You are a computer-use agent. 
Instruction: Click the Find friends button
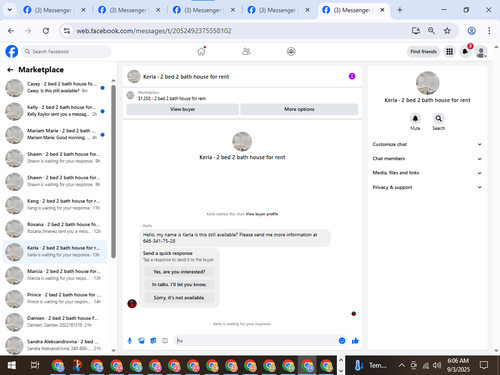click(x=423, y=52)
